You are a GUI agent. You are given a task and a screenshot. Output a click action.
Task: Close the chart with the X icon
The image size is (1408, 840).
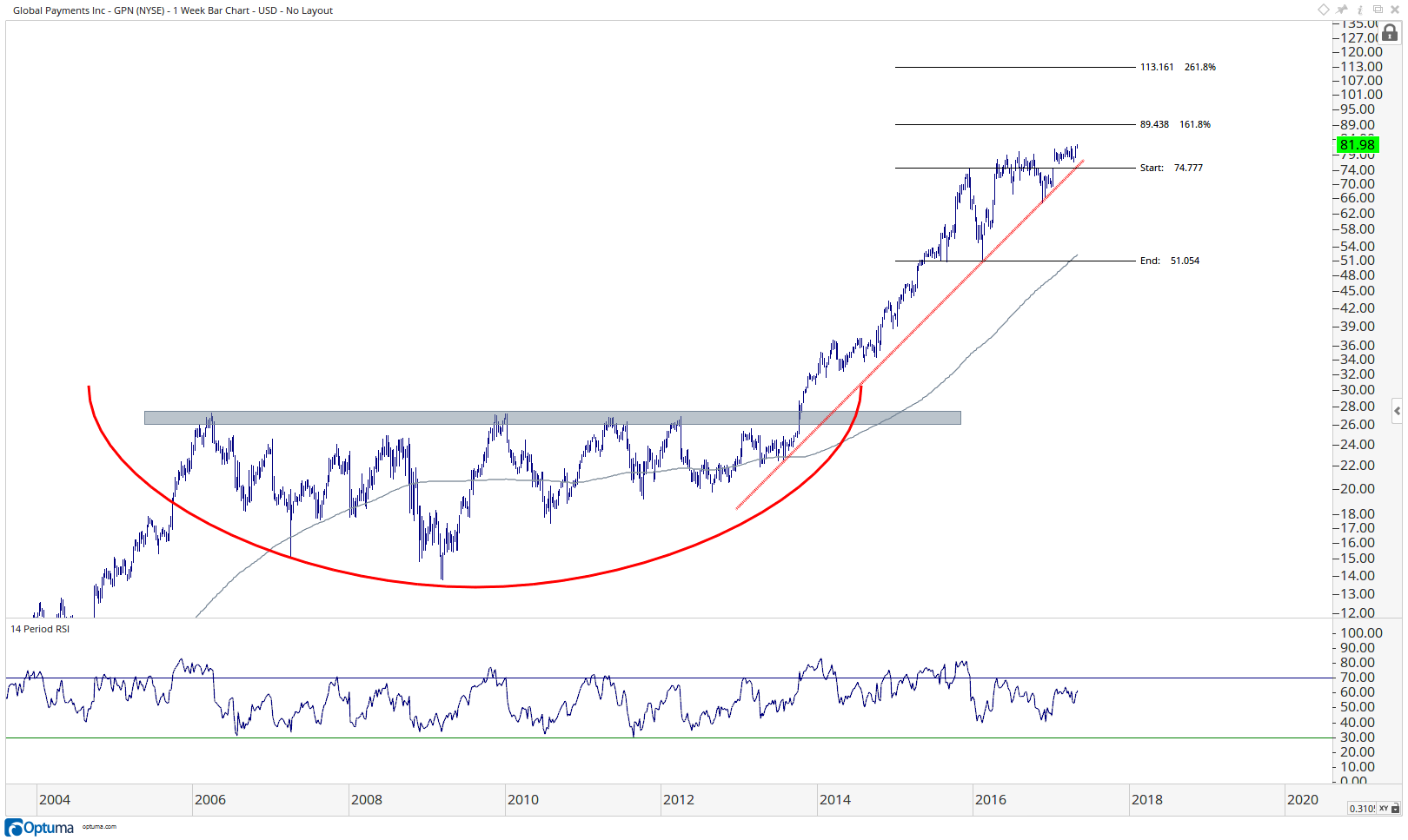(1395, 10)
